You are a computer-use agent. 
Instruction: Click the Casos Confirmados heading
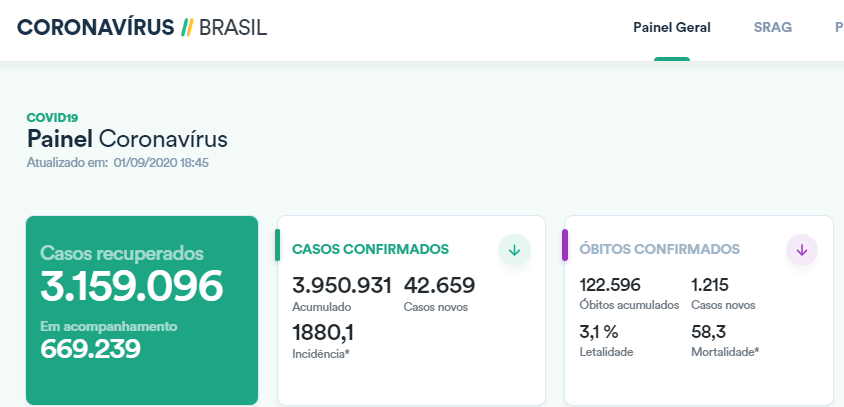(x=370, y=249)
